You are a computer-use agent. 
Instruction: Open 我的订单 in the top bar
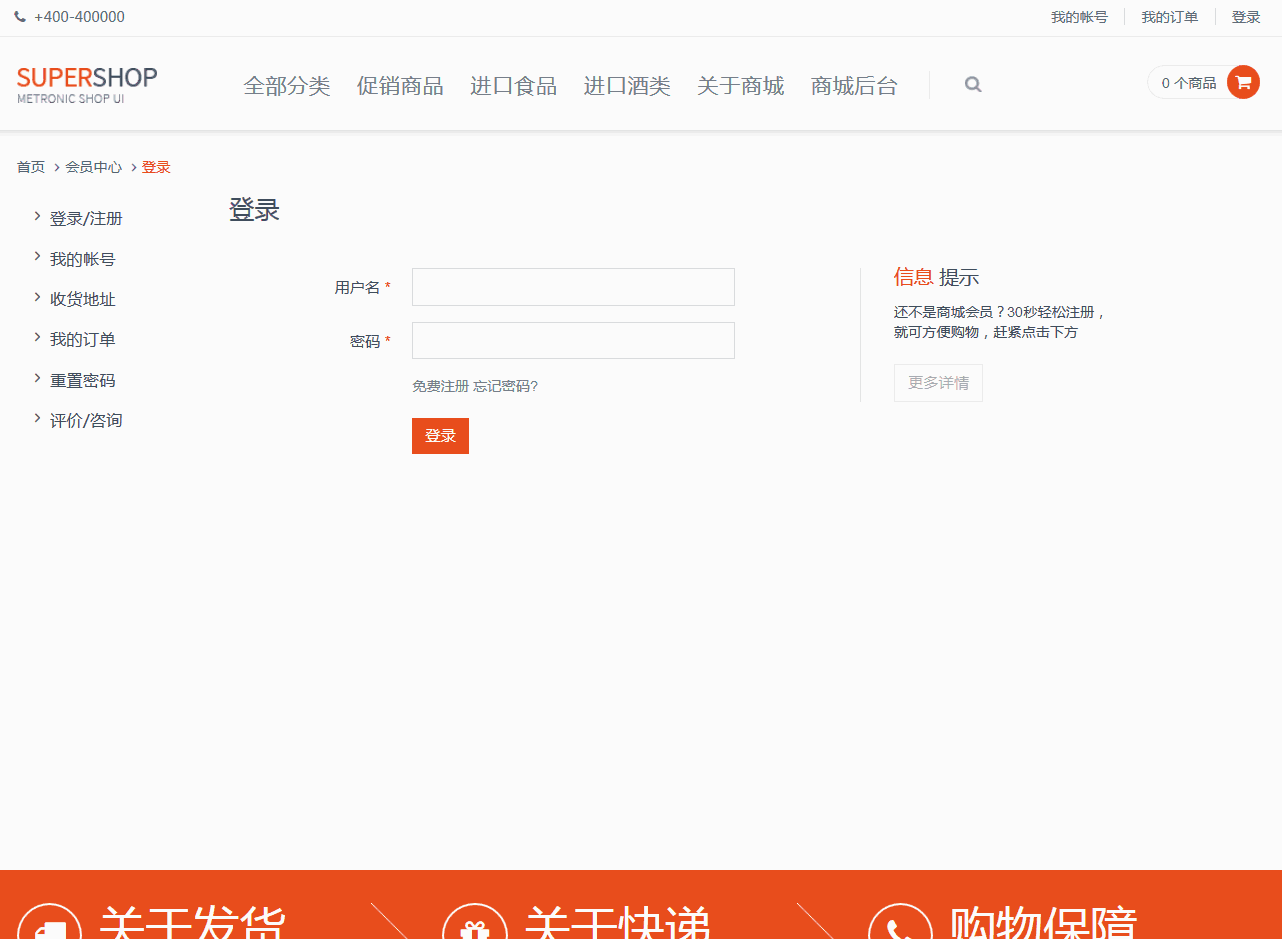[x=1169, y=17]
